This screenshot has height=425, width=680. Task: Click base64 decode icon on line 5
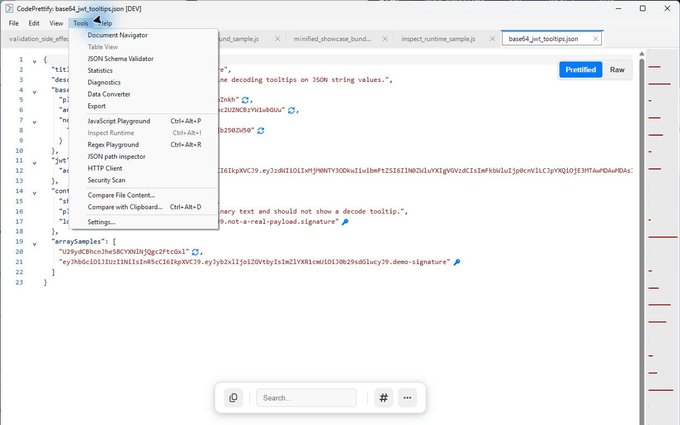click(245, 100)
